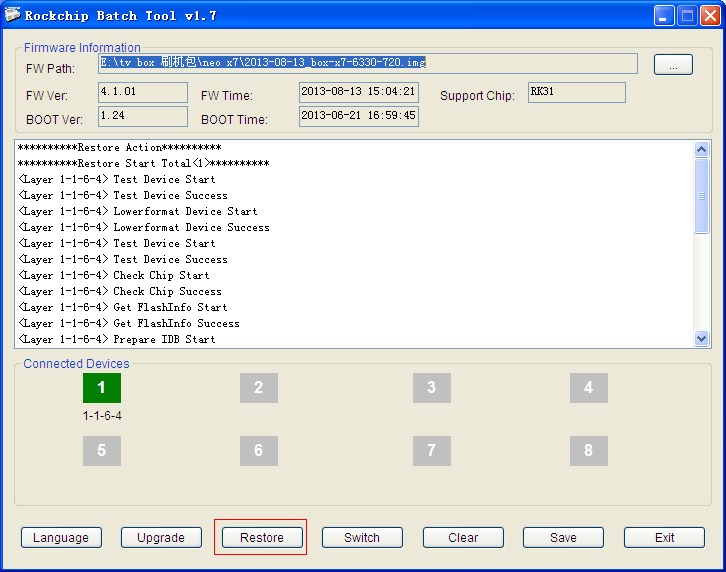Start the Restore action
Screen dimensions: 726x572
tap(262, 537)
